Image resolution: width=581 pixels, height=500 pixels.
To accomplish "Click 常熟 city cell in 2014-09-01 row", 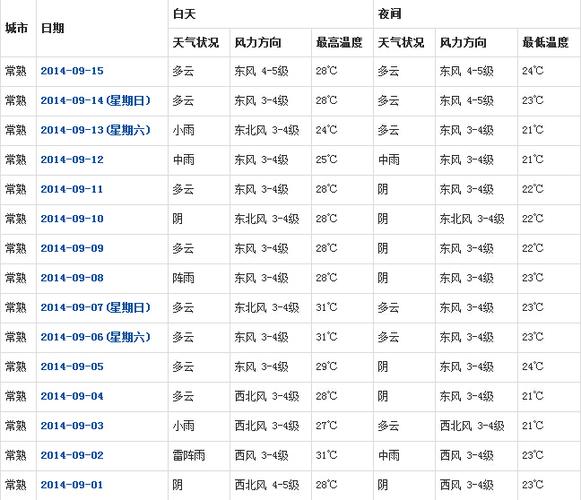I will tap(16, 485).
